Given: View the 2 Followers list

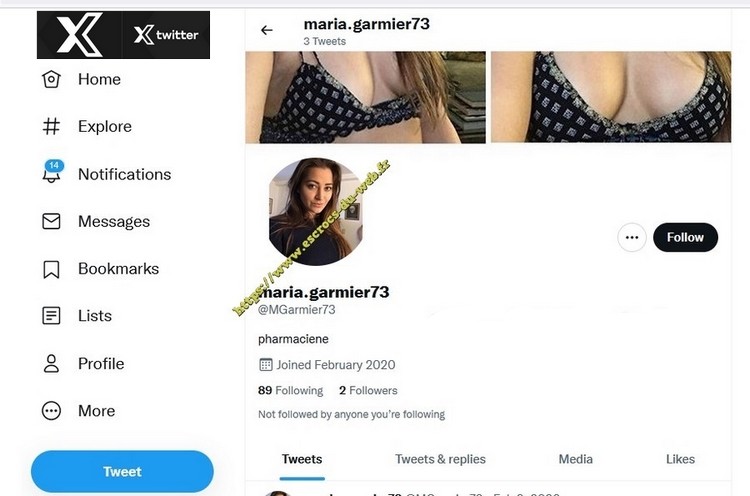Looking at the screenshot, I should click(368, 390).
